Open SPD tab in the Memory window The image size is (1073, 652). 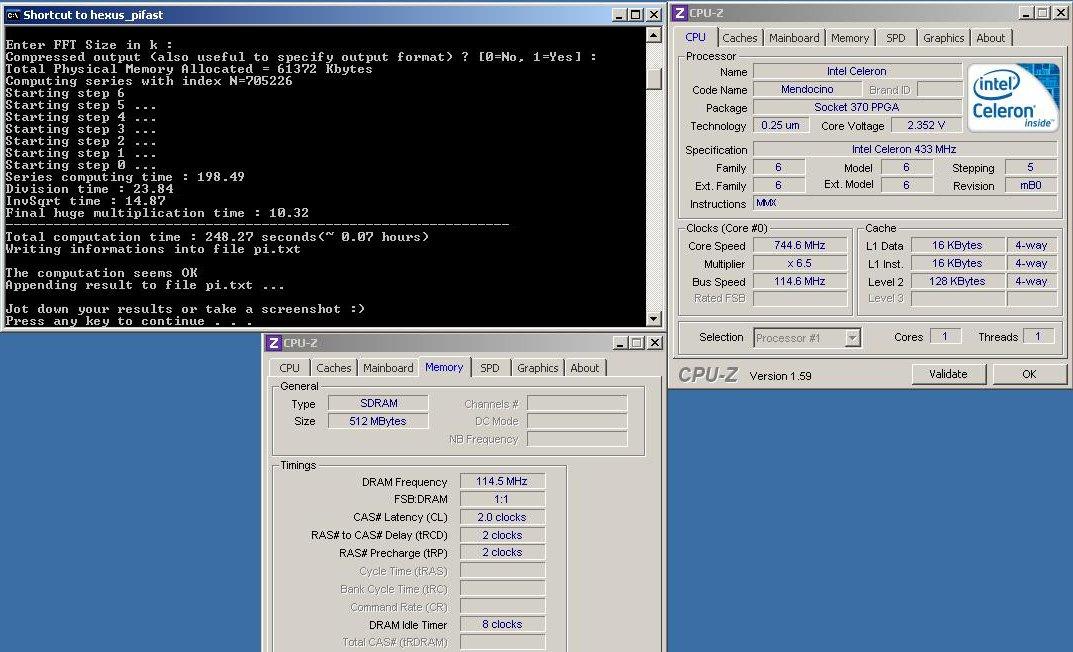pyautogui.click(x=490, y=368)
